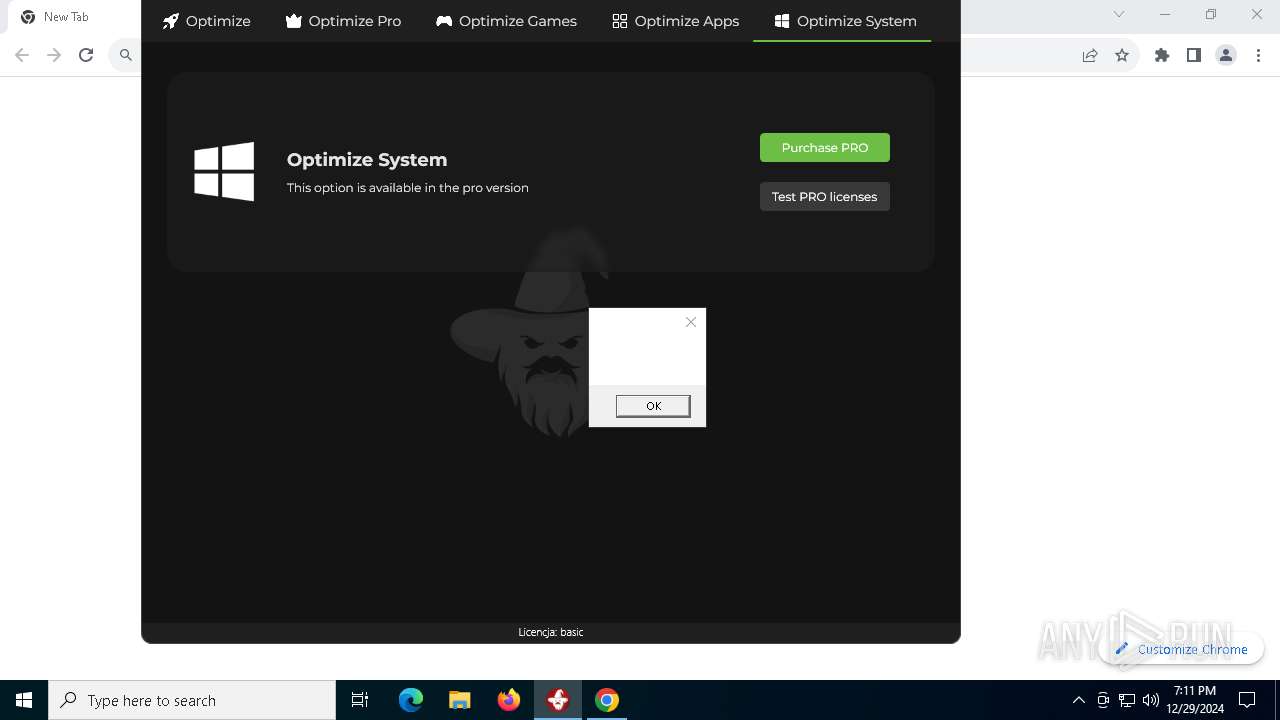Select the Optimize Games tab

pyautogui.click(x=506, y=21)
